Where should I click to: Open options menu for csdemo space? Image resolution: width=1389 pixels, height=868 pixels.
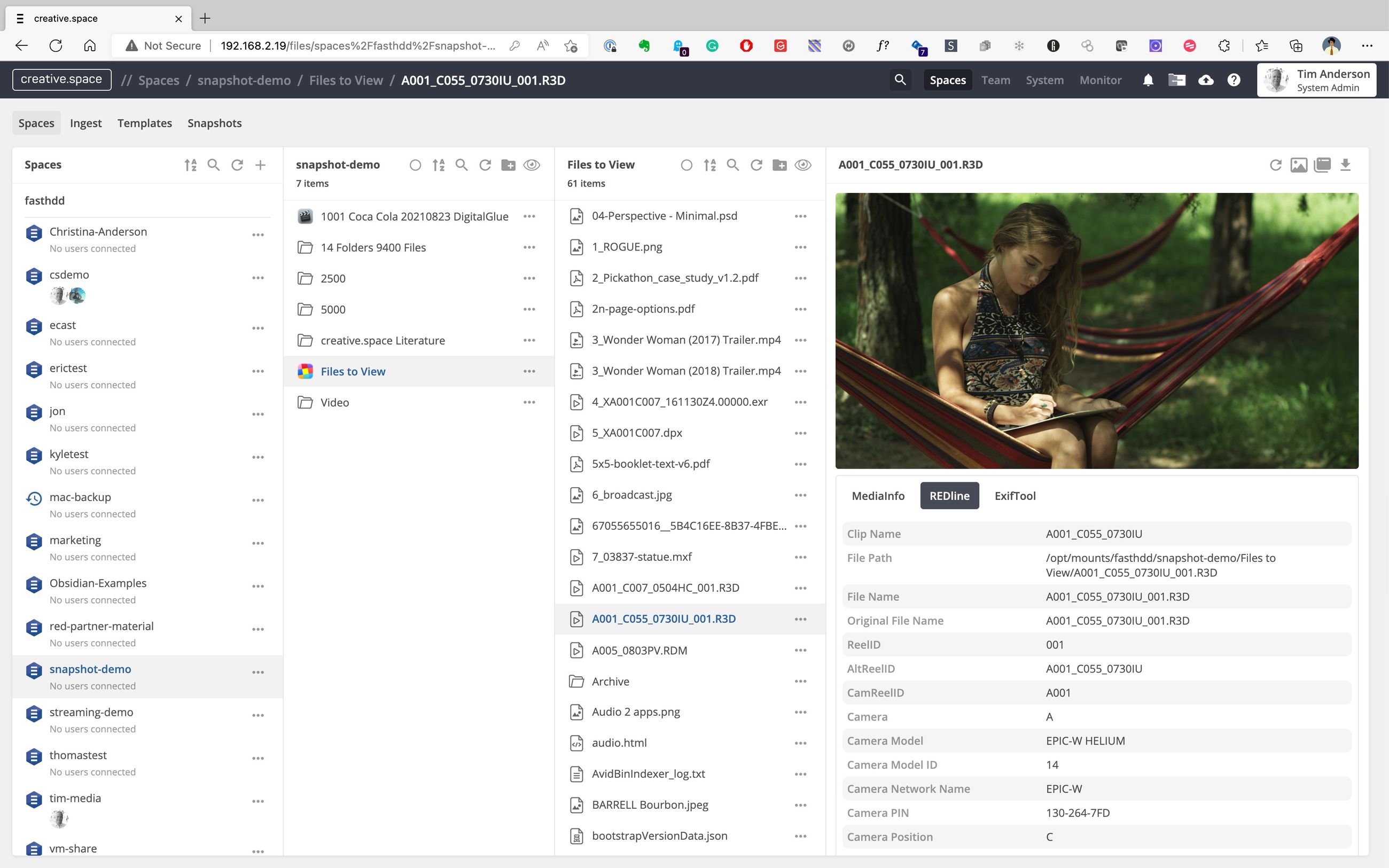(258, 278)
